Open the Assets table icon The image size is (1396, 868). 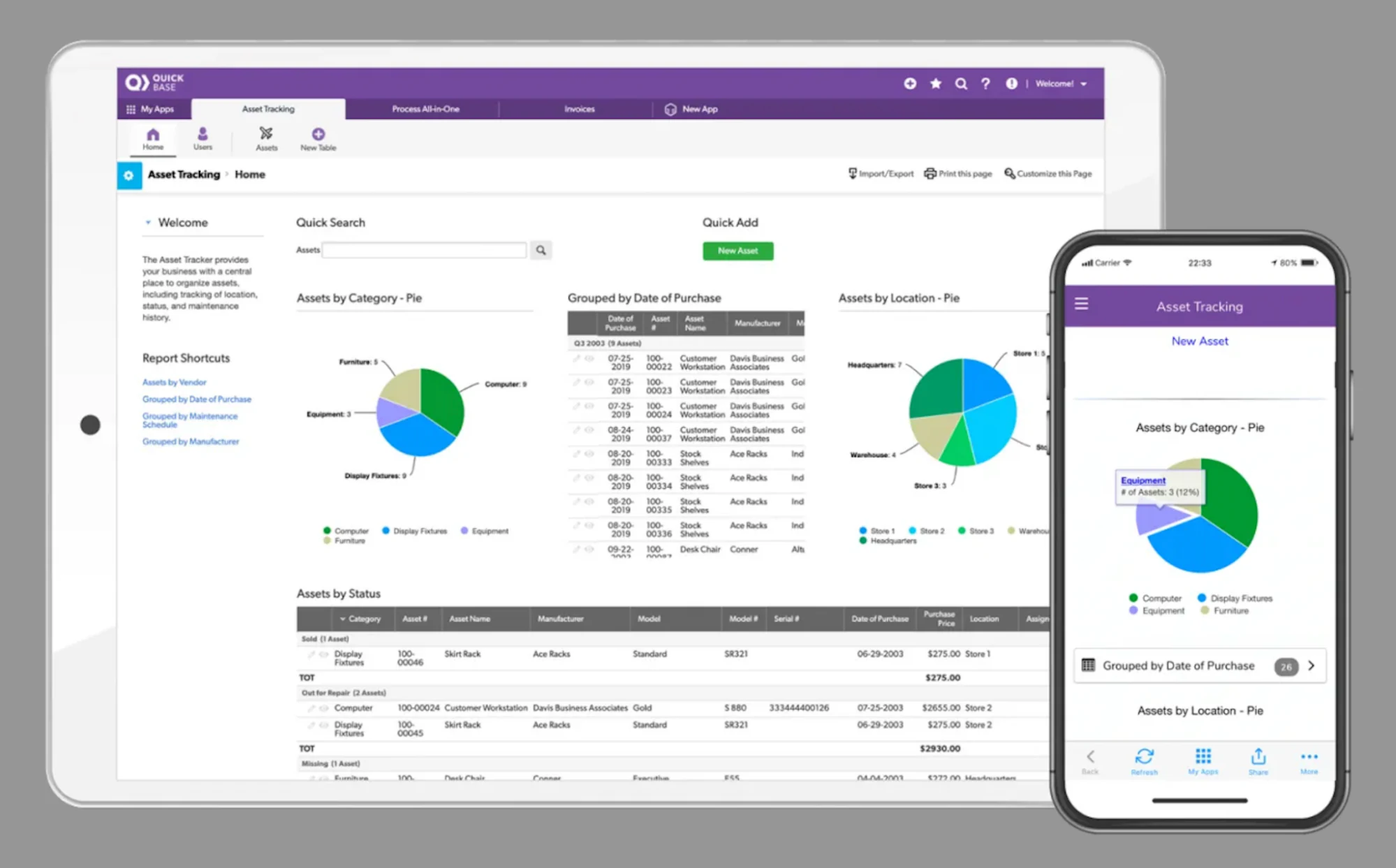266,139
